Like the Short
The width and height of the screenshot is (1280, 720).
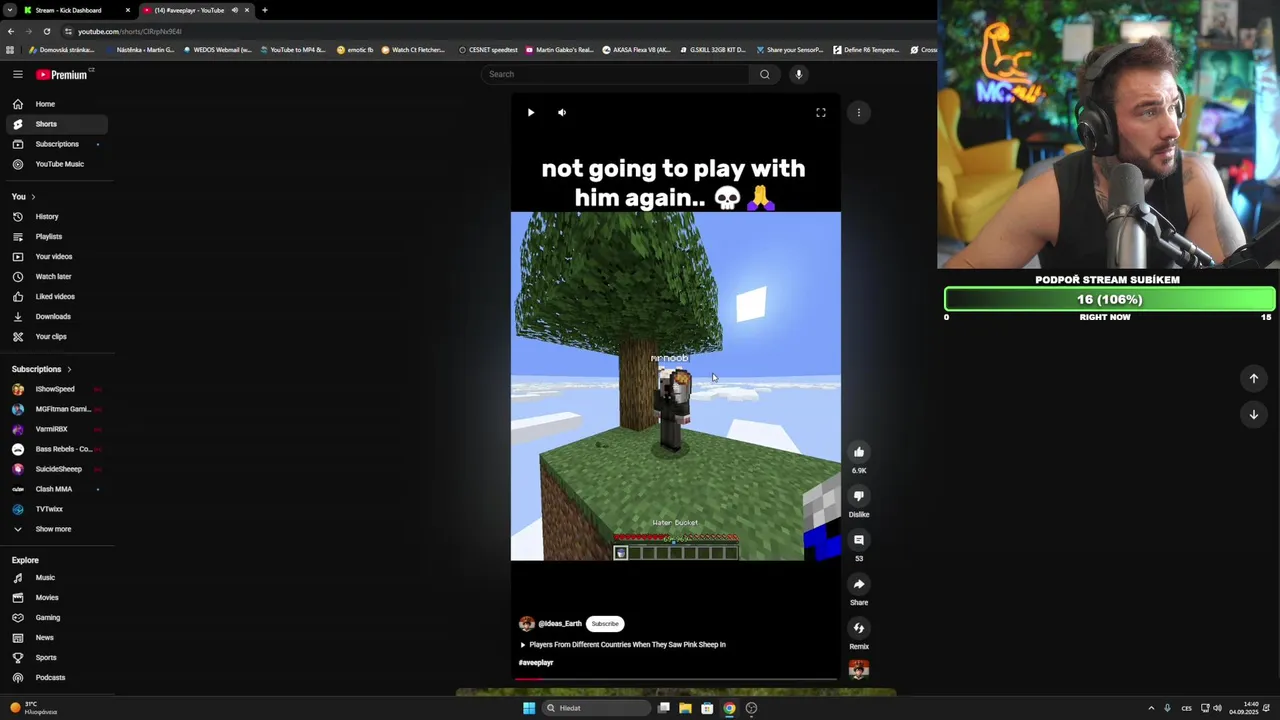point(859,452)
